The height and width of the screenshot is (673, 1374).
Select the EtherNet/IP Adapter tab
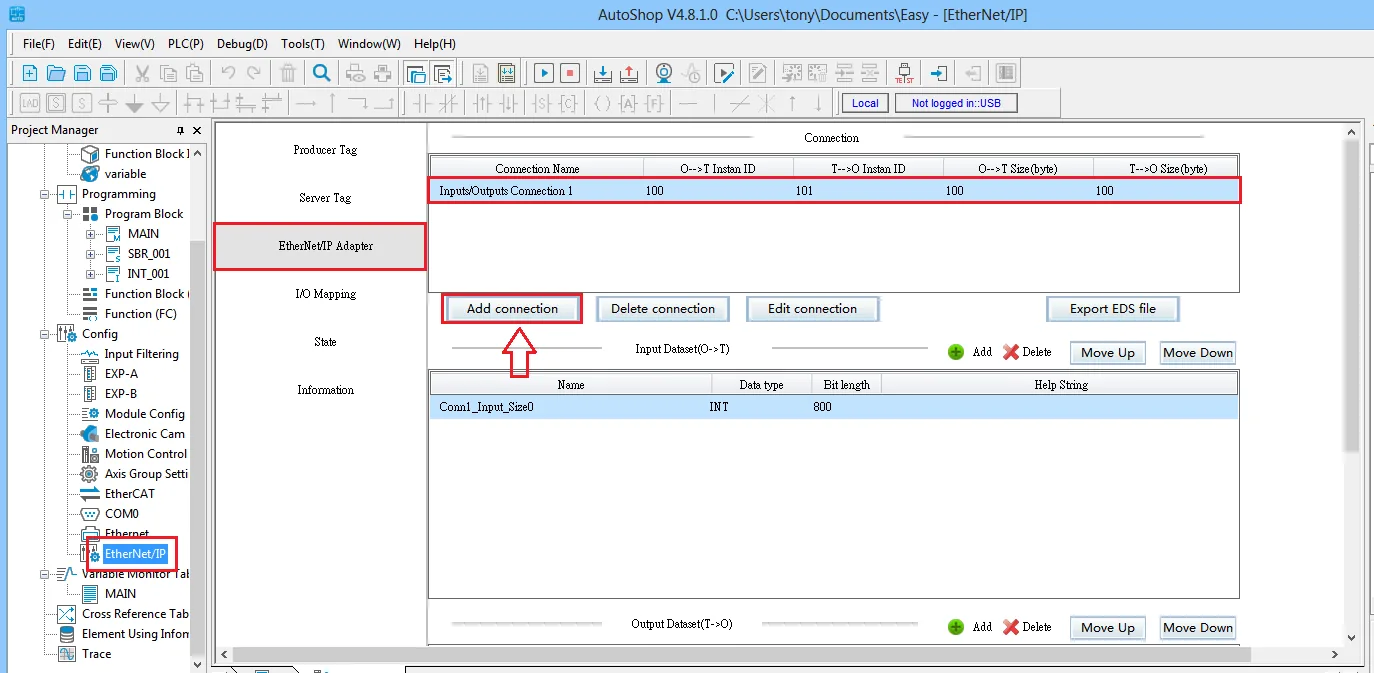point(321,246)
